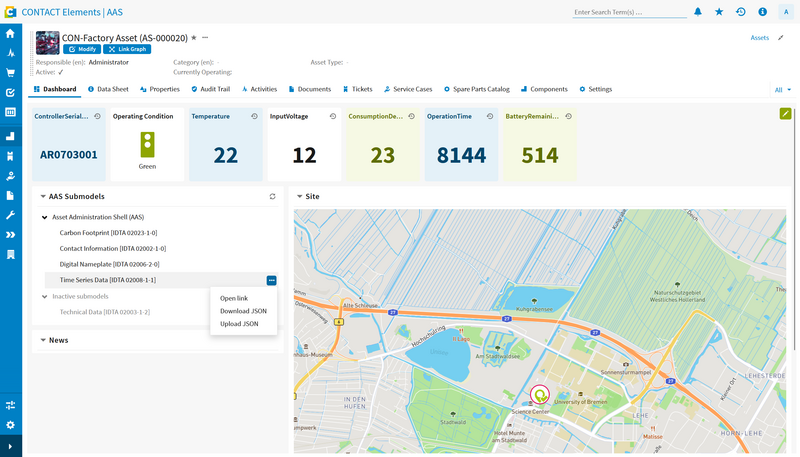800x457 pixels.
Task: Click the wrench icon in sidebar
Action: pos(10,215)
